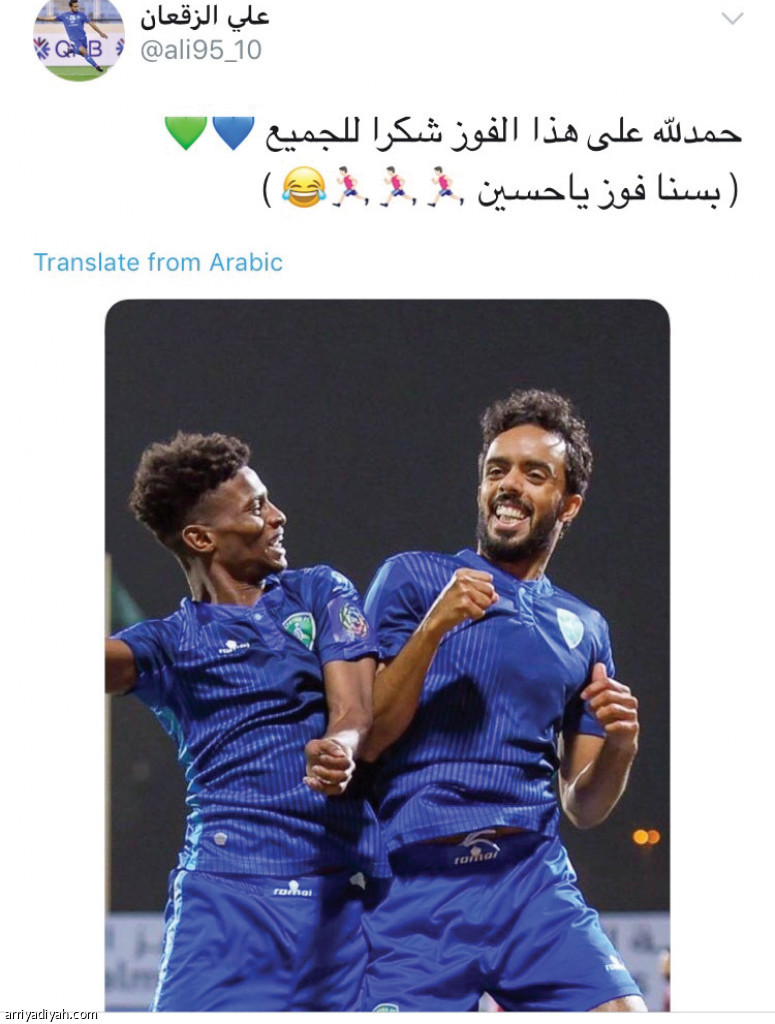Open the tweet options chevron menu
775x1024 pixels.
coord(732,18)
